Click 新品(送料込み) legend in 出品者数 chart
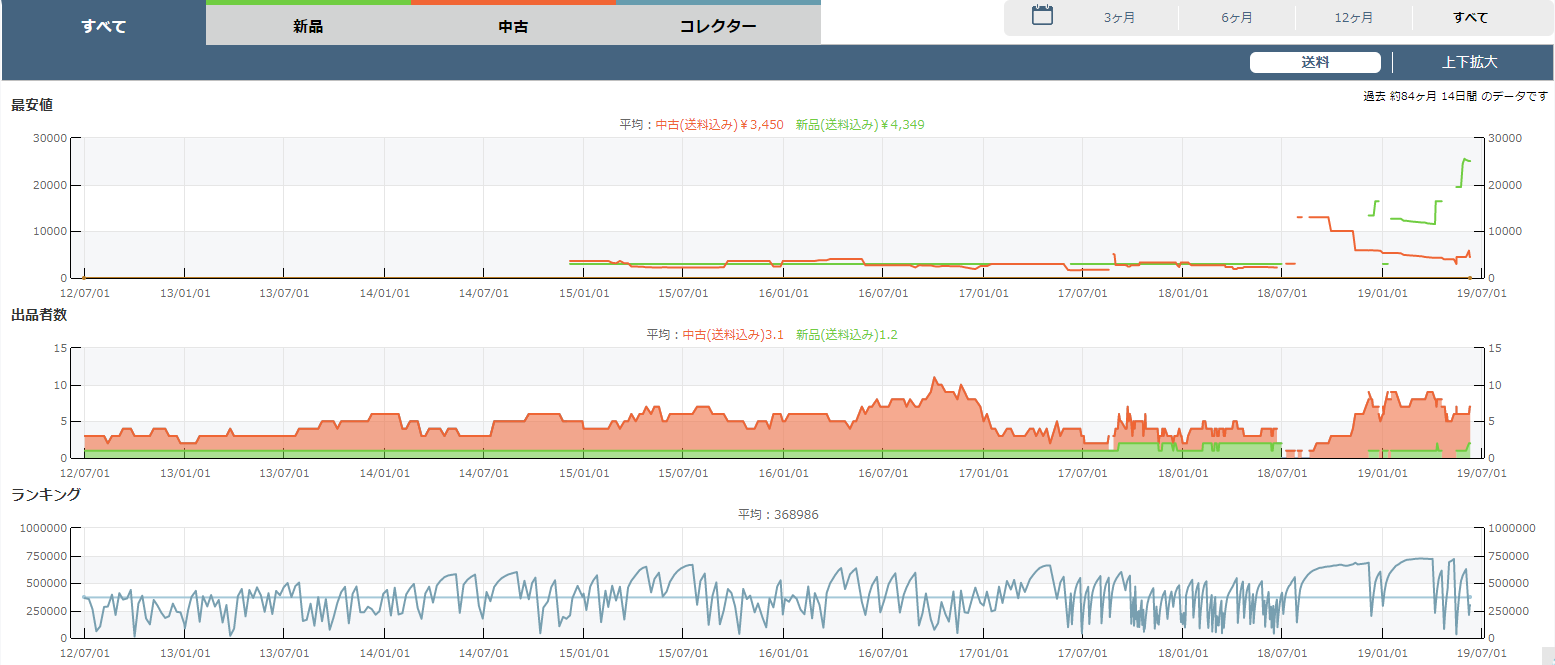 tap(846, 335)
